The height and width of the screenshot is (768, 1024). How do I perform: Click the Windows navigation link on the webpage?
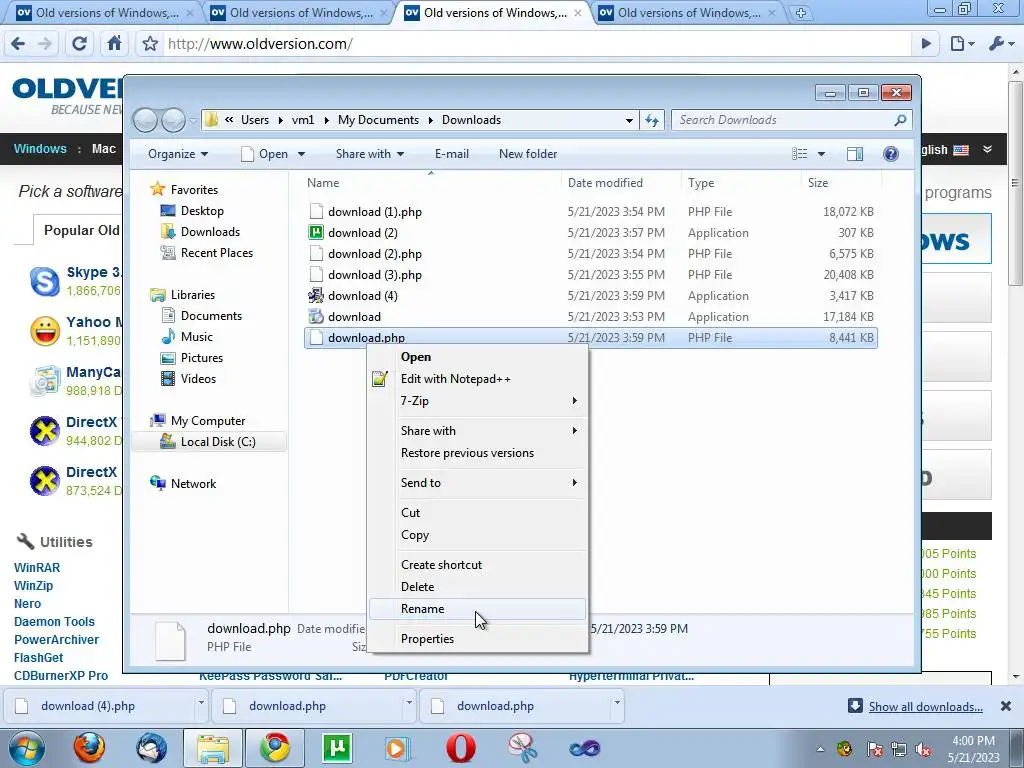[40, 148]
